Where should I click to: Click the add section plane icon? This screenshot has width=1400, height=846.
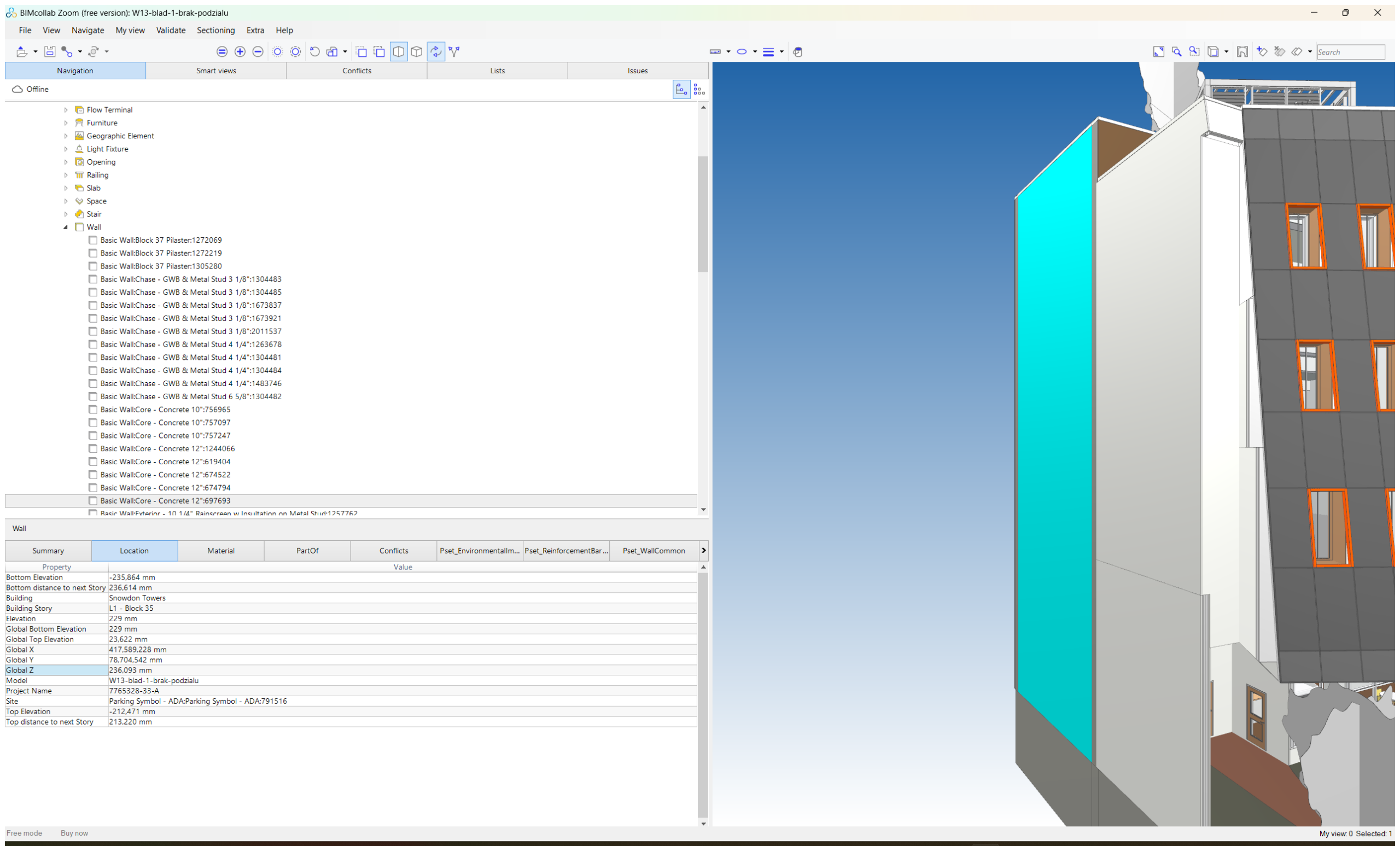(1262, 52)
